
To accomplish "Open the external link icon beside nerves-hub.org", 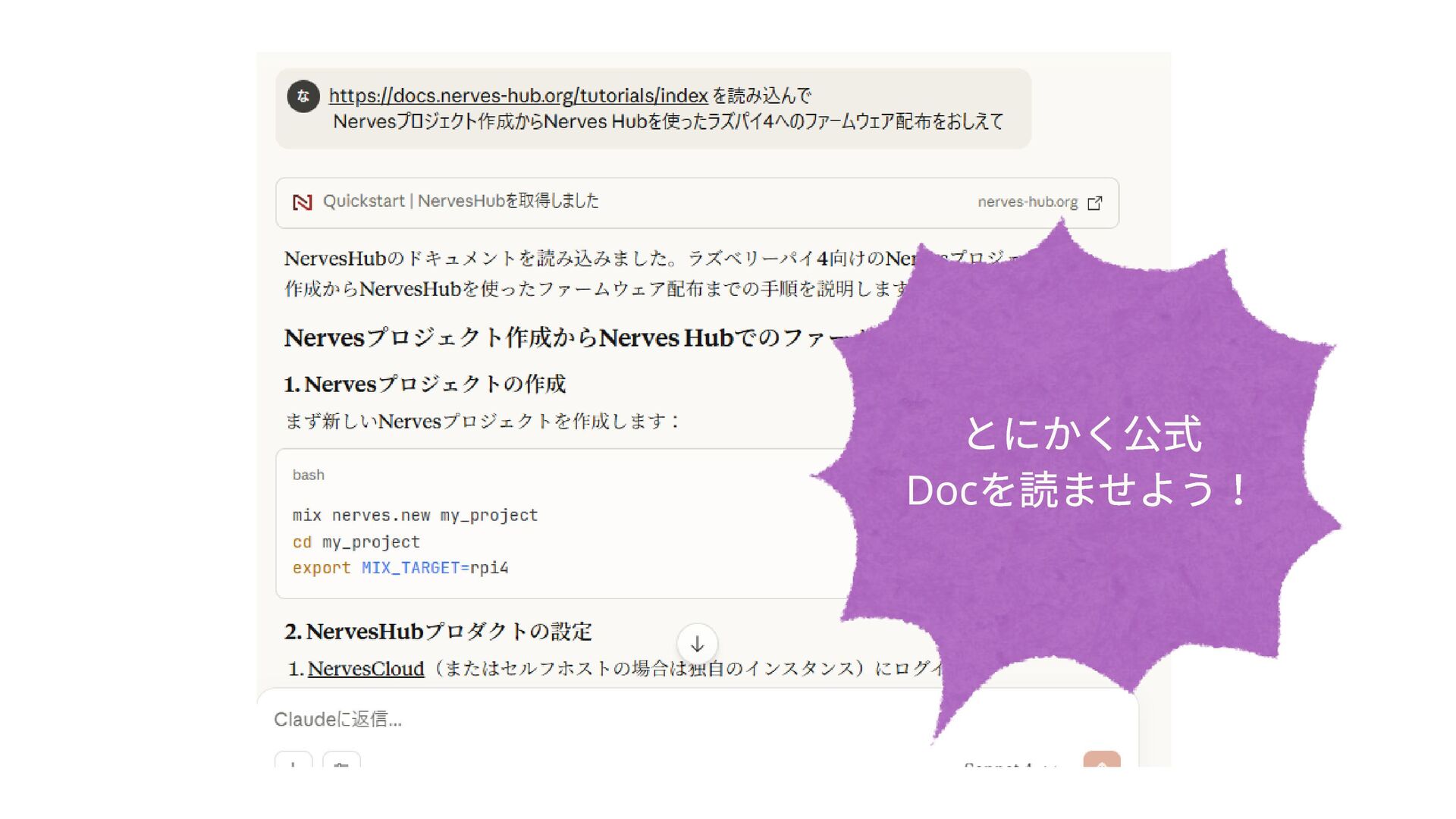I will tap(1094, 202).
